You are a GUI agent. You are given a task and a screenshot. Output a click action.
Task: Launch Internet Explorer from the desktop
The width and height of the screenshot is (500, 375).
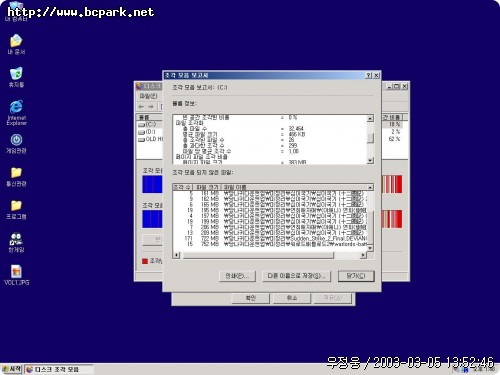(16, 112)
